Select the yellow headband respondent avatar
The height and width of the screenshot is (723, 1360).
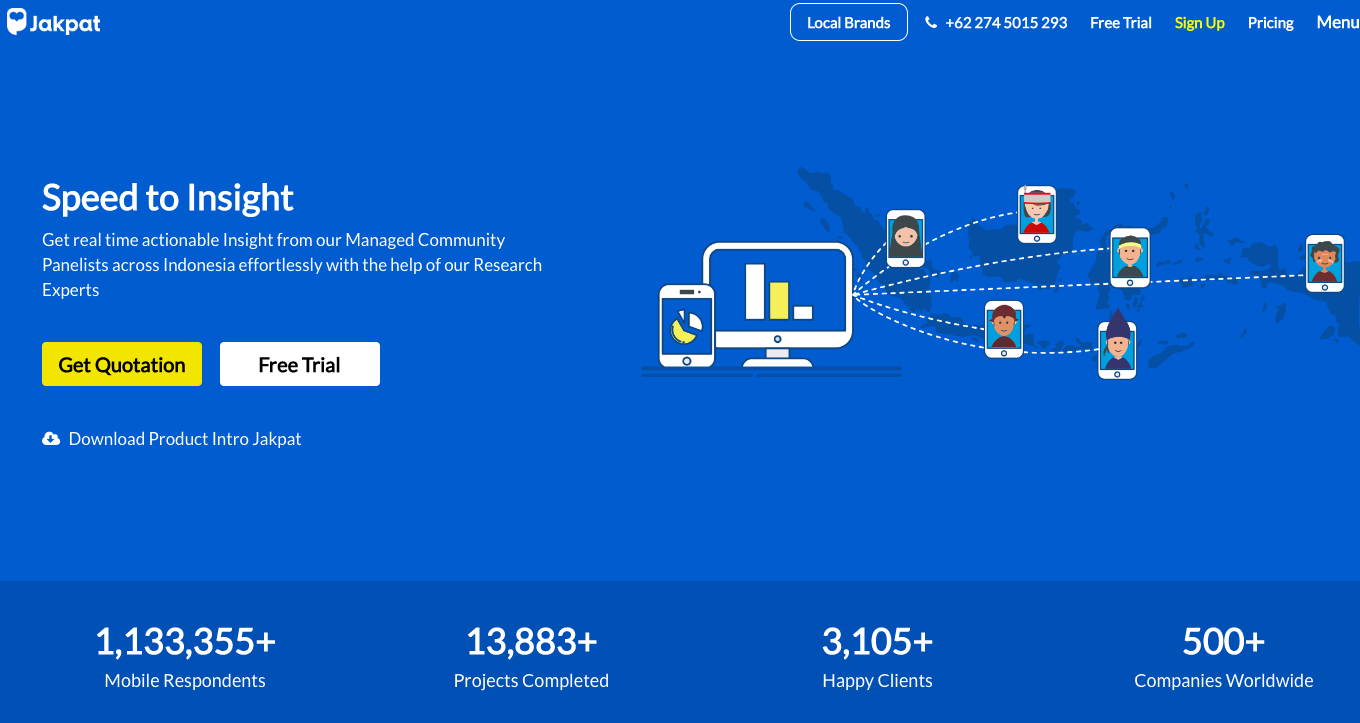click(1129, 257)
